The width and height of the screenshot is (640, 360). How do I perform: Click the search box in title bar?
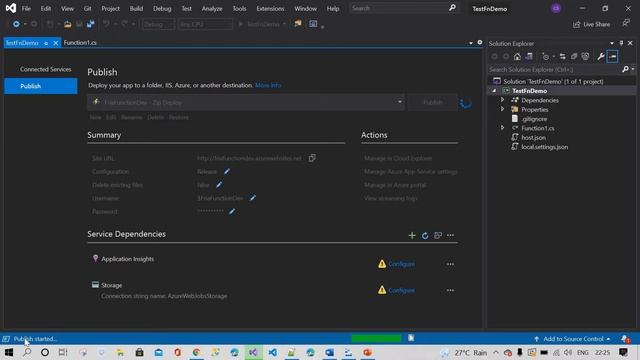pos(403,8)
